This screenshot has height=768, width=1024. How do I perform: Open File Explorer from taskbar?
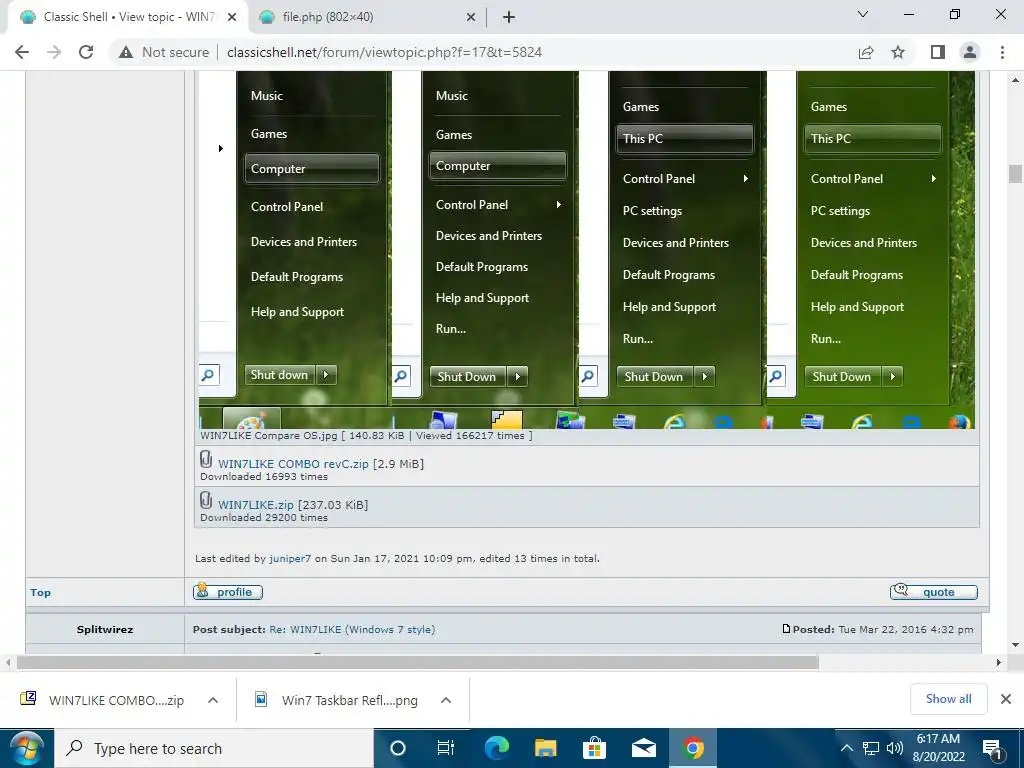[x=545, y=748]
